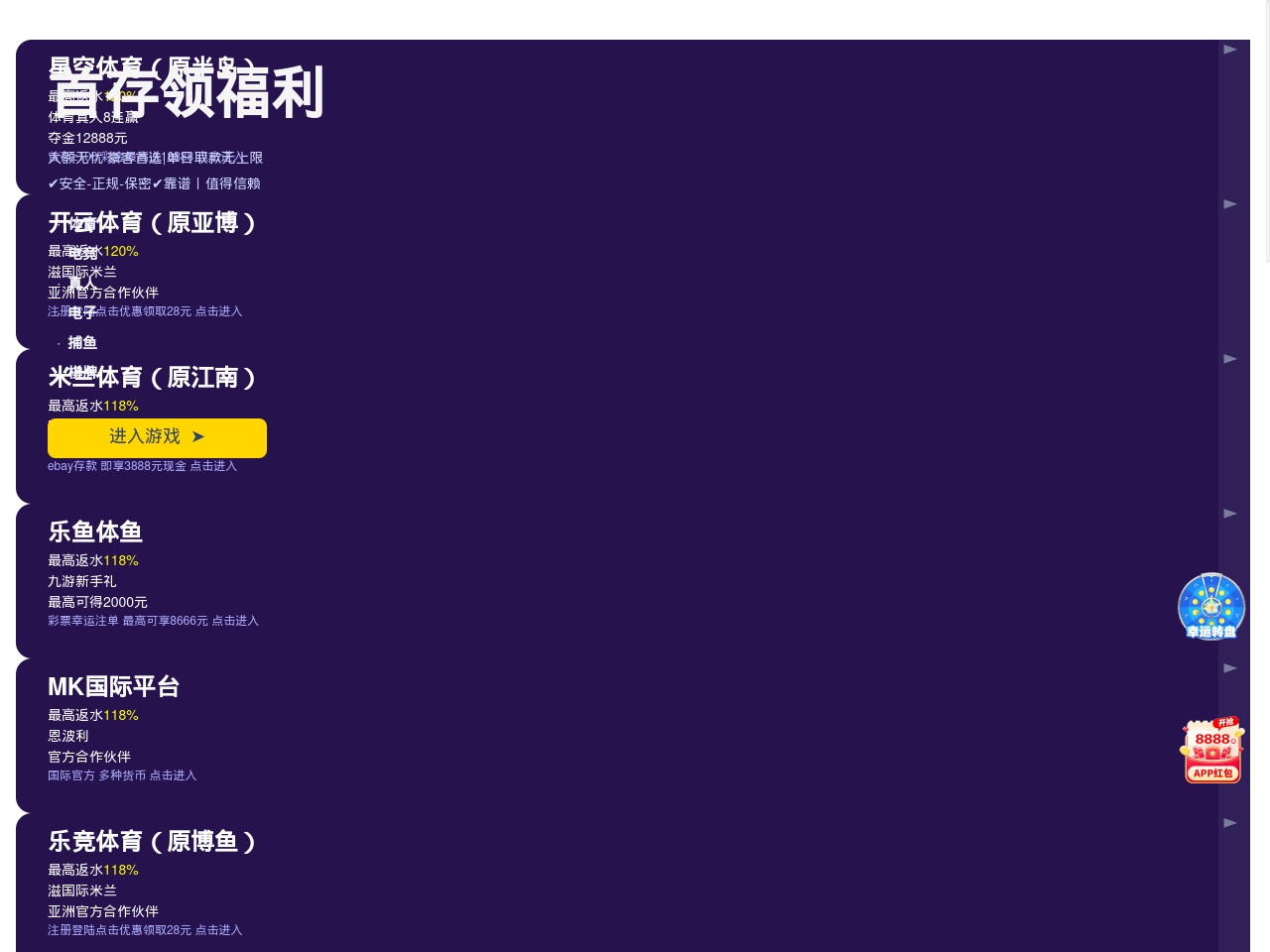The width and height of the screenshot is (1270, 952).
Task: Click the 首存领福利 banner heading
Action: [187, 93]
